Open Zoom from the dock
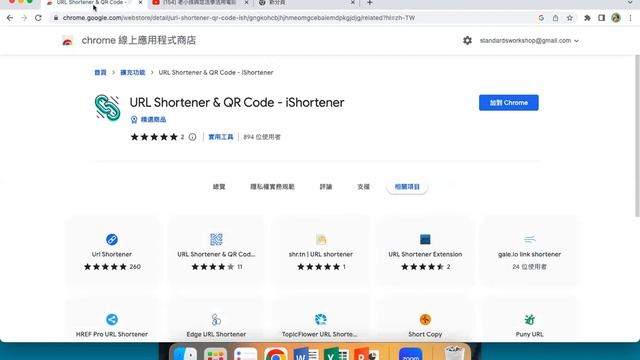Viewport: 640px width, 360px height. tap(411, 353)
